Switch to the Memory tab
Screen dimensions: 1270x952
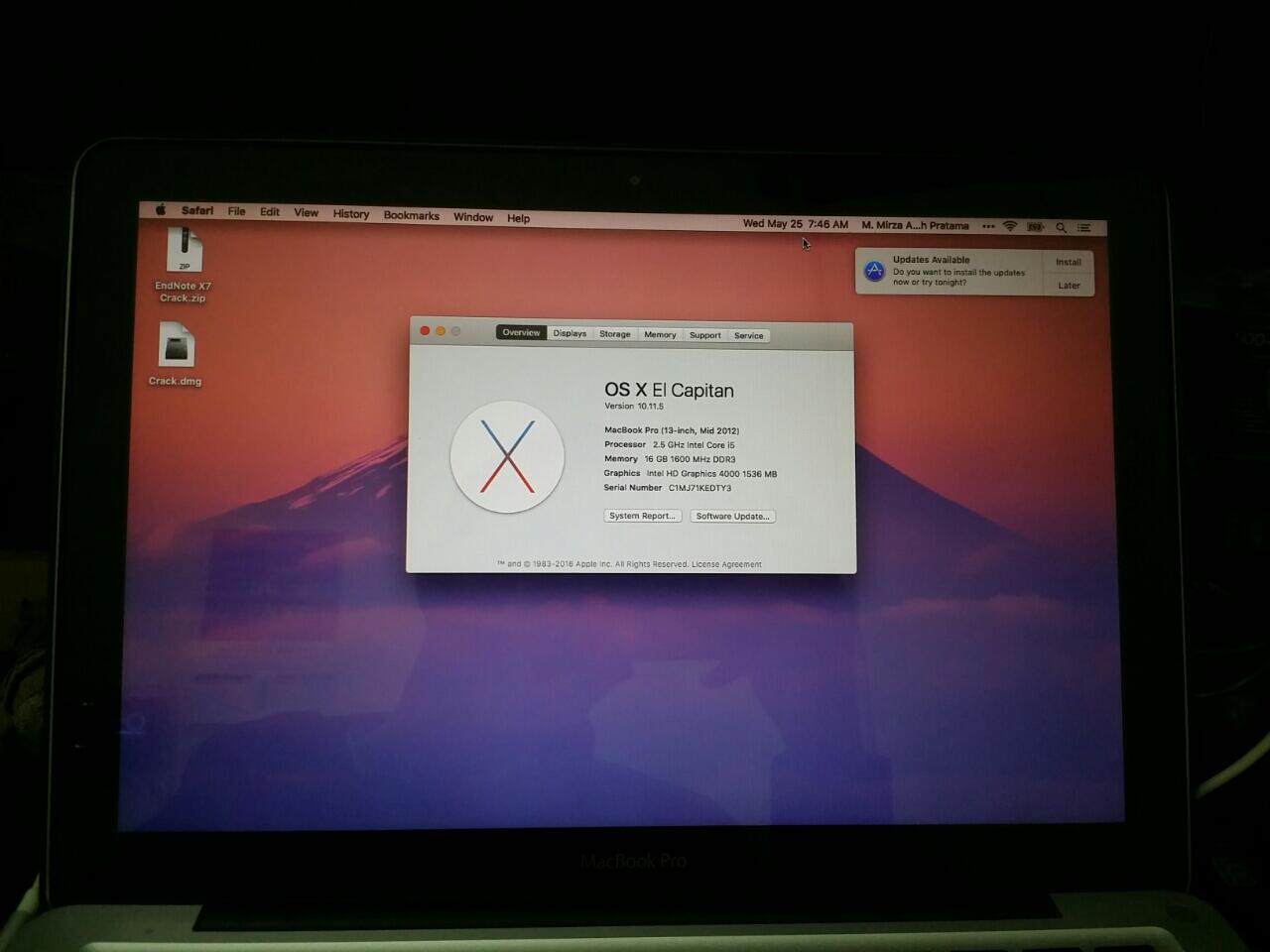click(x=660, y=335)
